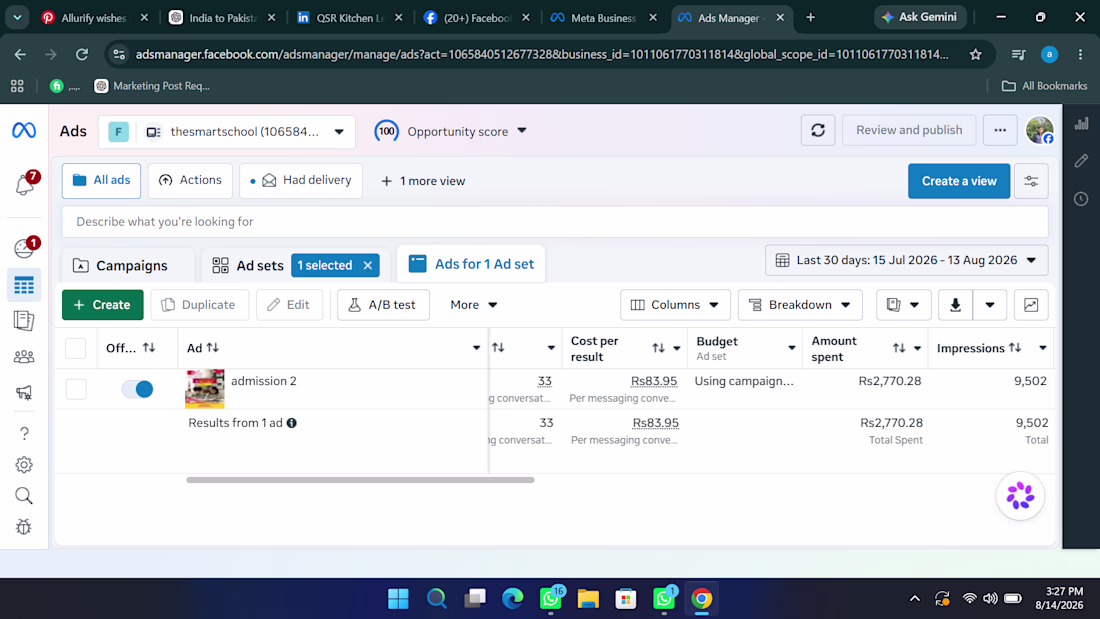Screen dimensions: 1100x619
Task: Expand the Opportunity score dropdown
Action: pyautogui.click(x=450, y=131)
